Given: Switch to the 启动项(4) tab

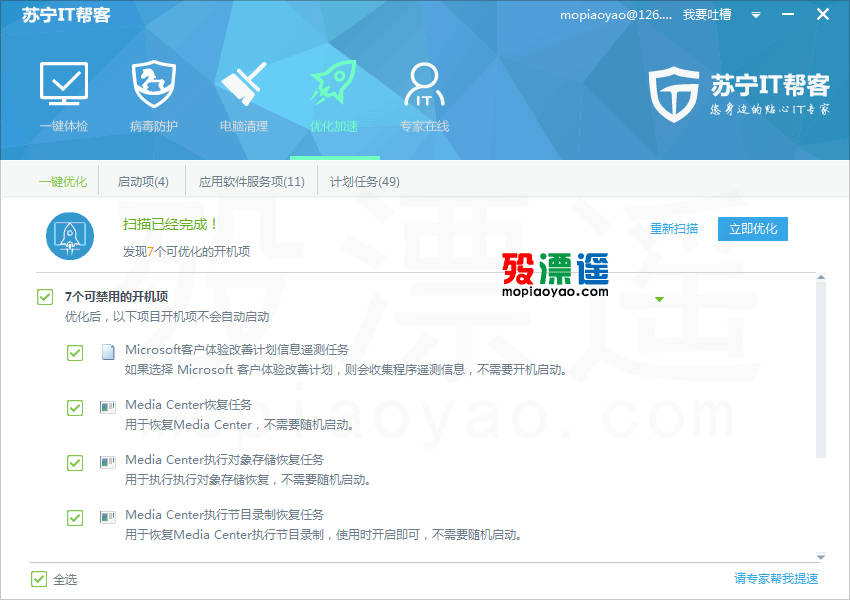Looking at the screenshot, I should click(x=143, y=182).
